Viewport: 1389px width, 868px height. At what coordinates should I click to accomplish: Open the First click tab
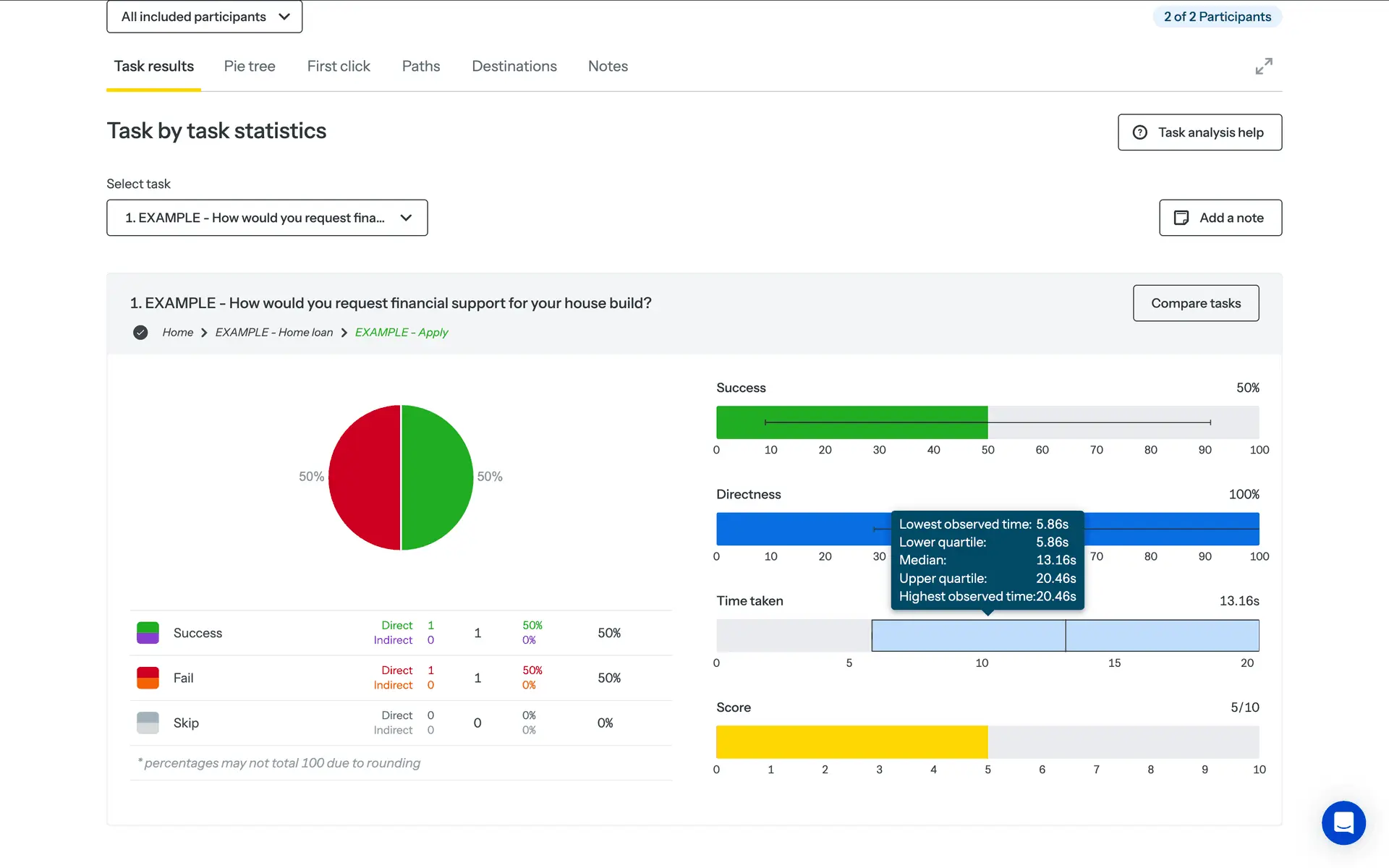(338, 67)
